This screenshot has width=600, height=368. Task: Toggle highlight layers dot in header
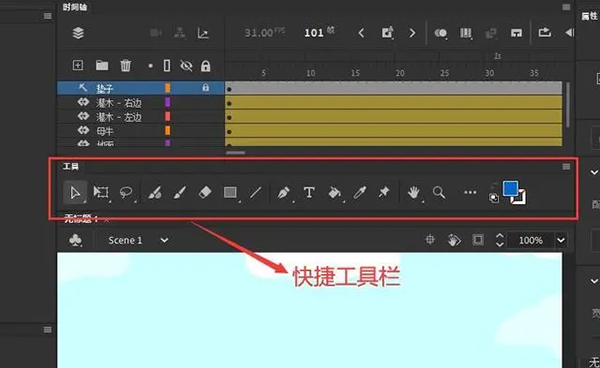[x=150, y=66]
